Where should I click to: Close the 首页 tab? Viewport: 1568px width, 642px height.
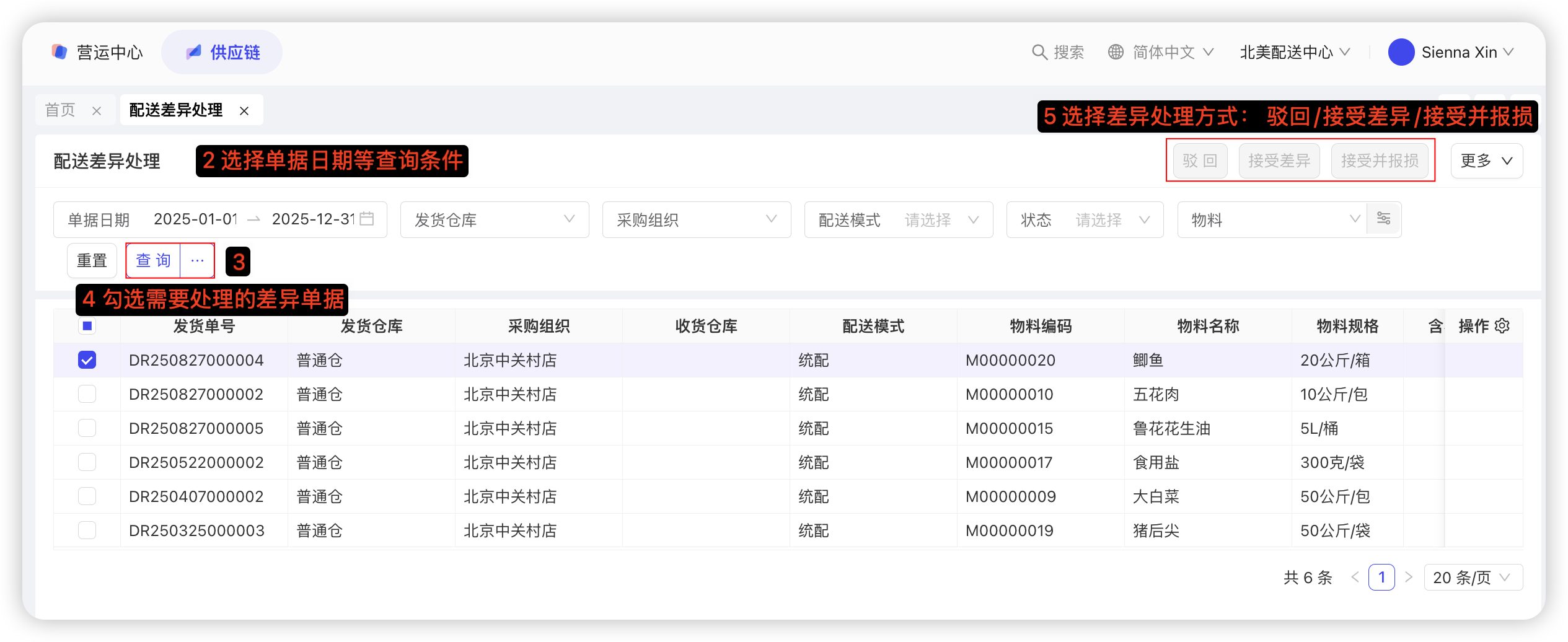(97, 111)
